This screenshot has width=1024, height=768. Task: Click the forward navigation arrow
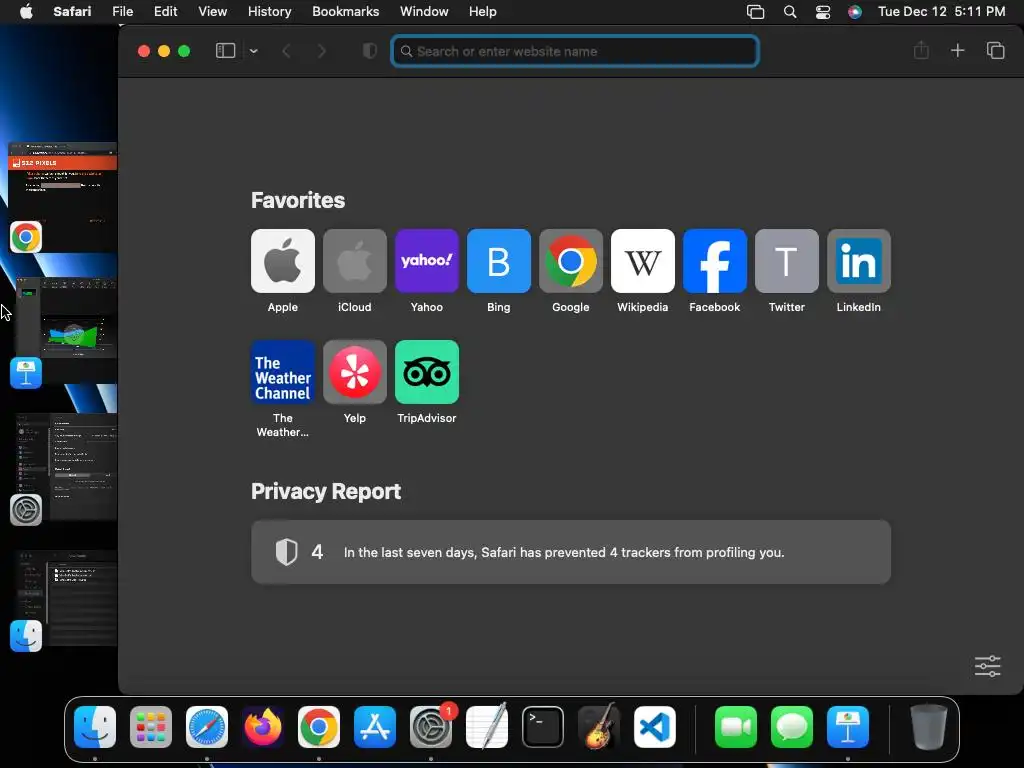click(x=321, y=51)
